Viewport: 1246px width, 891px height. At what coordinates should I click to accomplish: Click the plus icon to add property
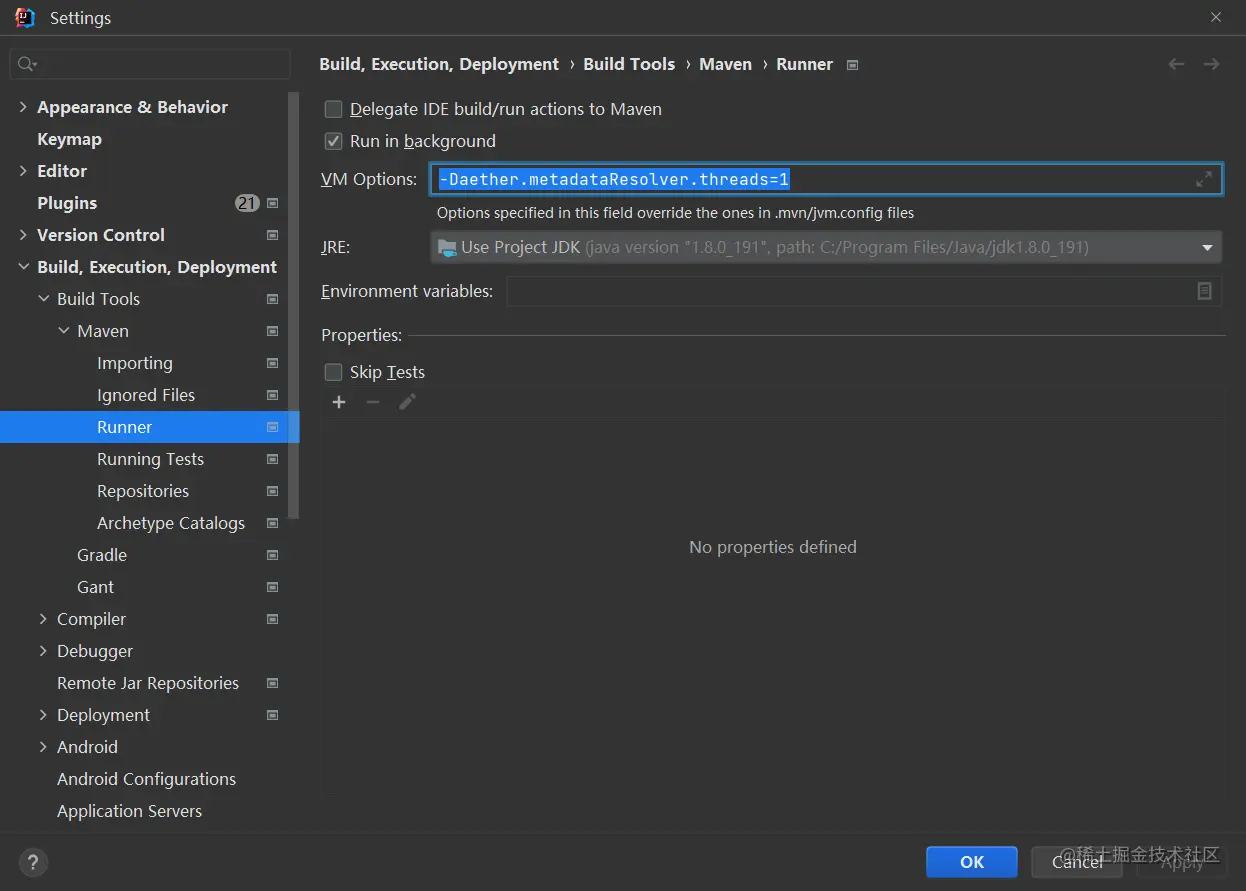pos(339,402)
